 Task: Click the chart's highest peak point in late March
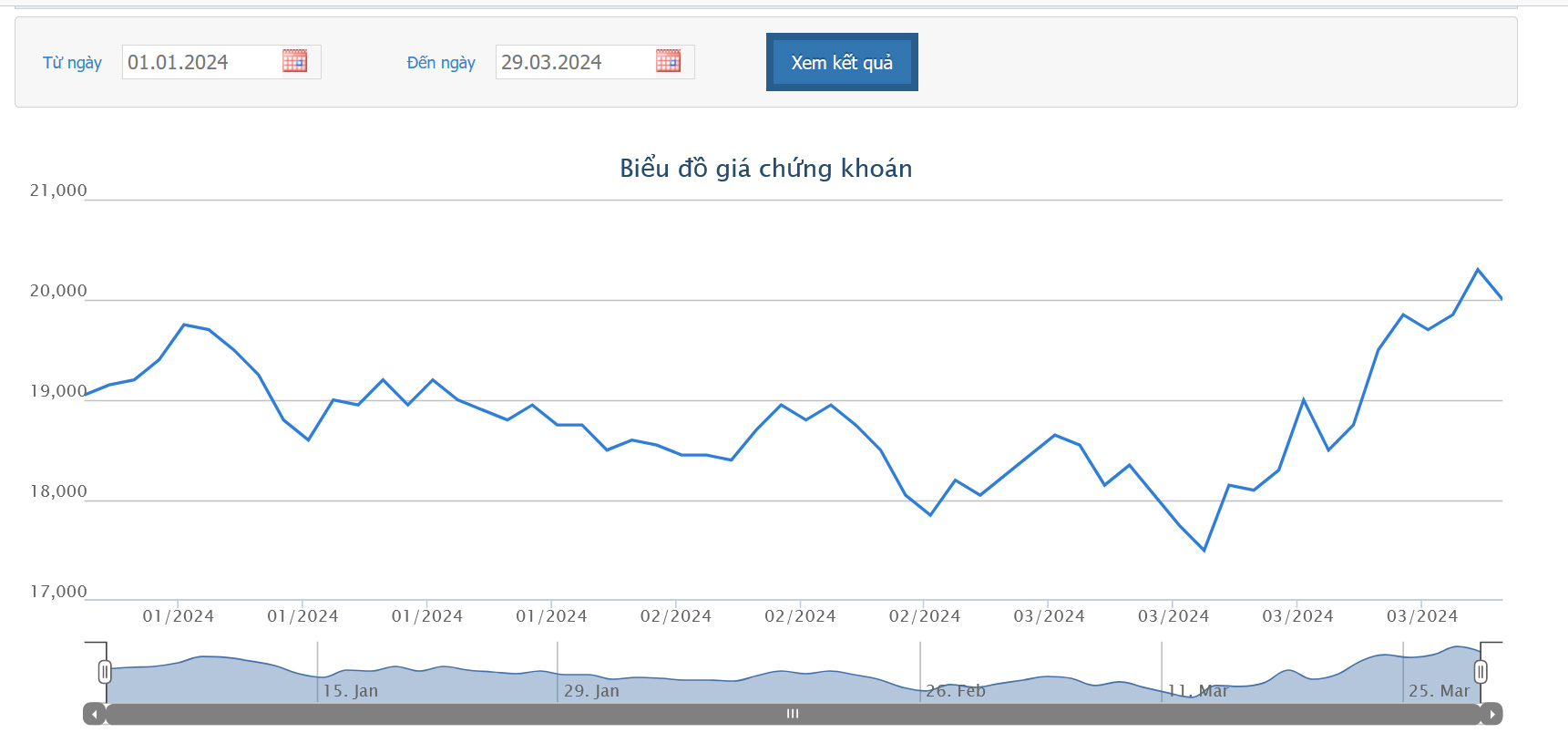point(1478,269)
